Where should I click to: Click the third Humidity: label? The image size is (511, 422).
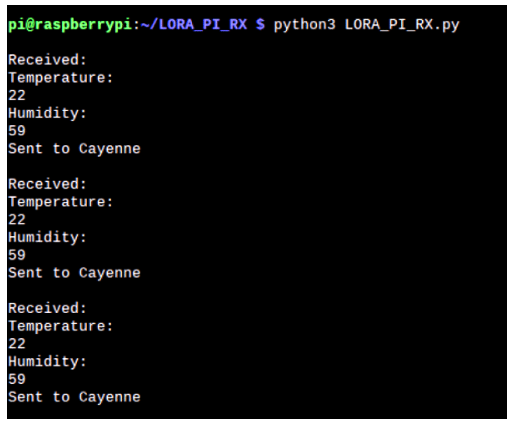coord(47,362)
